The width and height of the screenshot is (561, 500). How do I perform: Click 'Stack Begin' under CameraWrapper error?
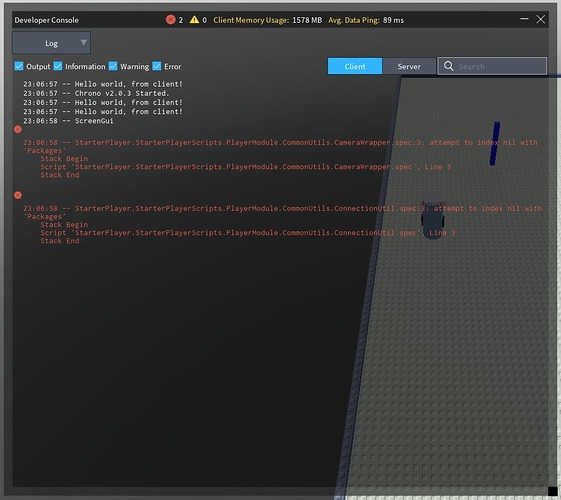64,159
